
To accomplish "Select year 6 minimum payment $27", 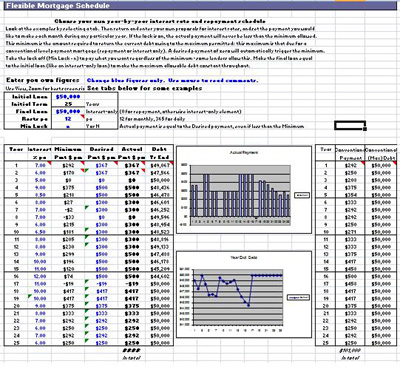I will [68, 202].
